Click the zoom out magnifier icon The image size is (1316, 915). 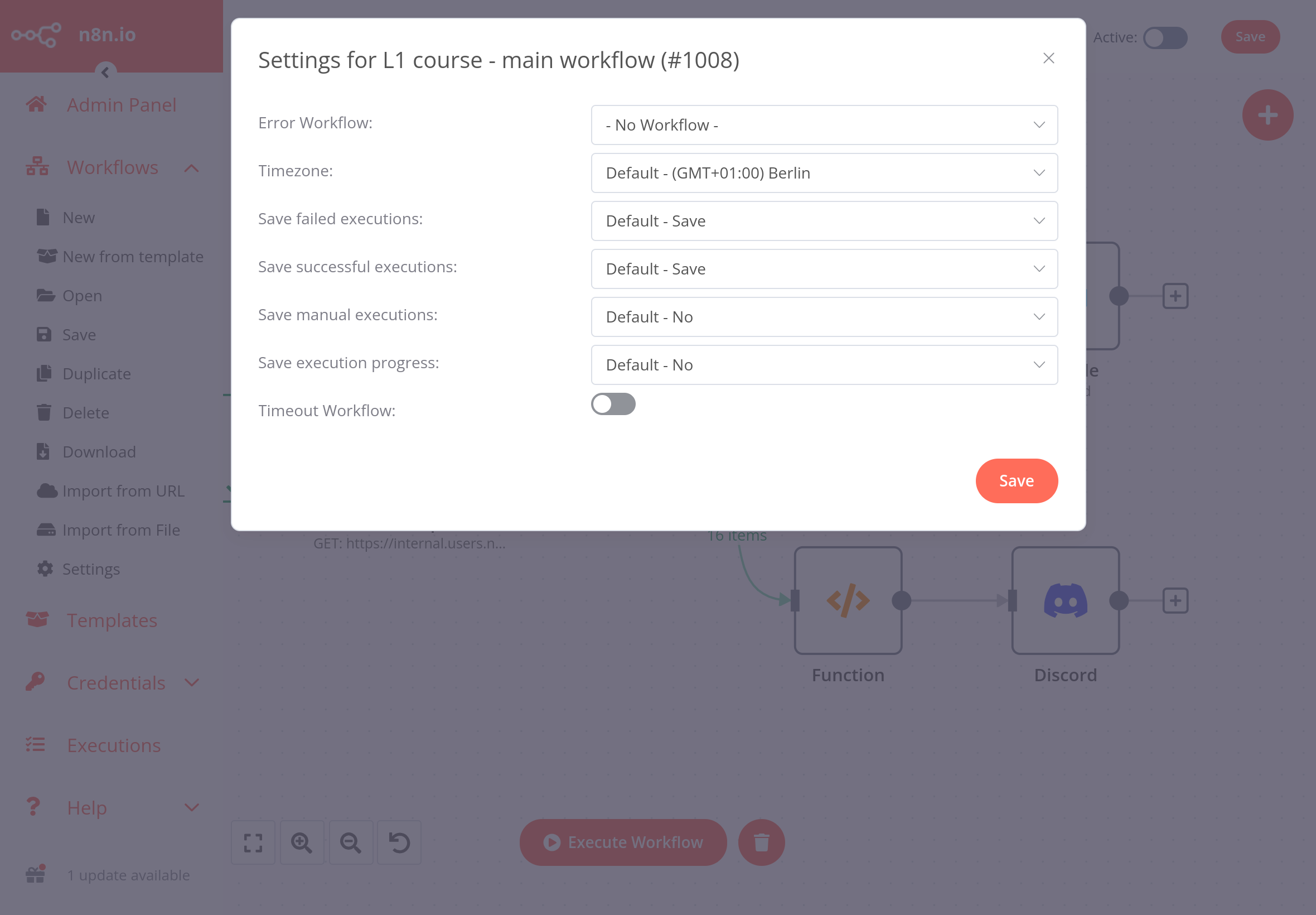tap(350, 842)
